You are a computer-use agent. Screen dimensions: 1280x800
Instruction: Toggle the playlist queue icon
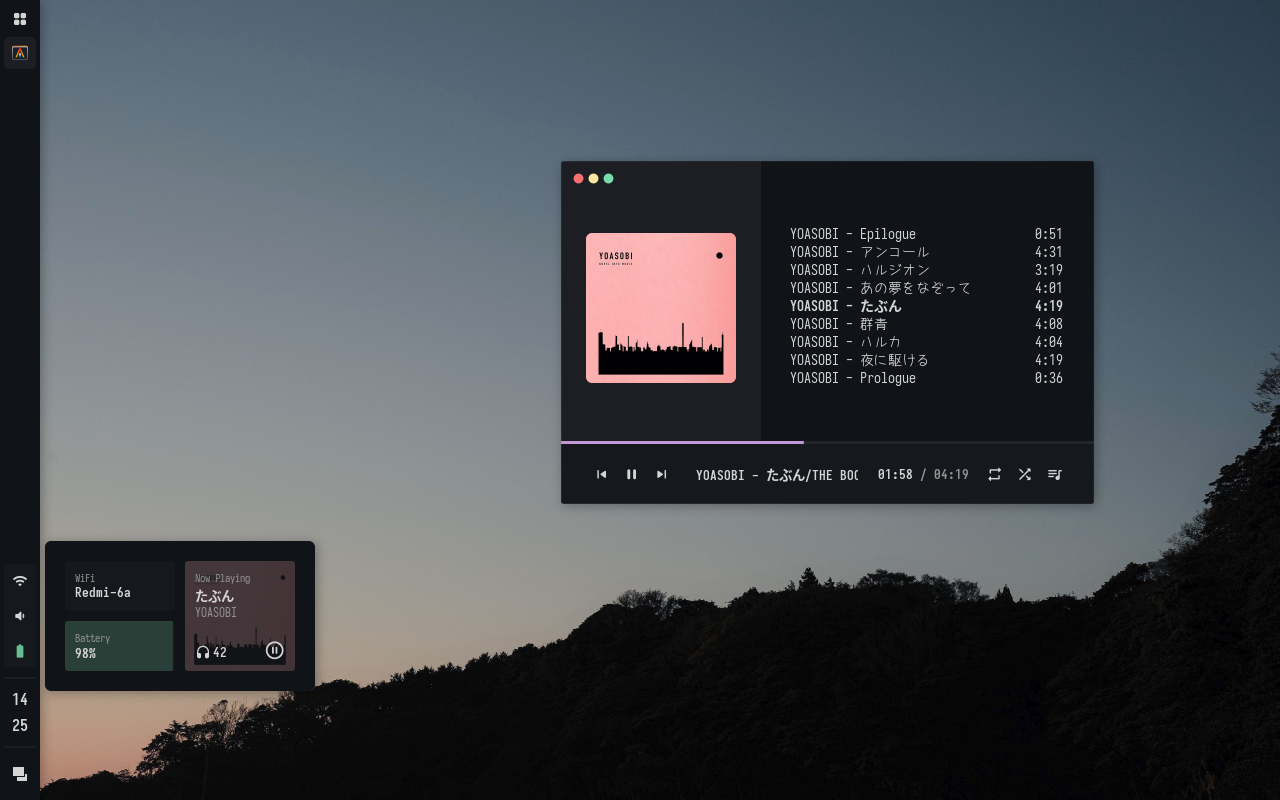point(1054,474)
